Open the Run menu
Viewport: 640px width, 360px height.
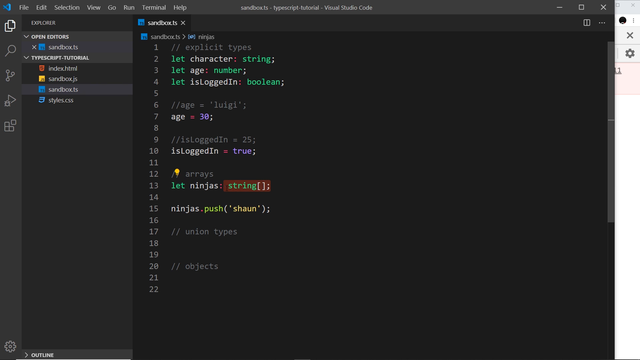[129, 7]
